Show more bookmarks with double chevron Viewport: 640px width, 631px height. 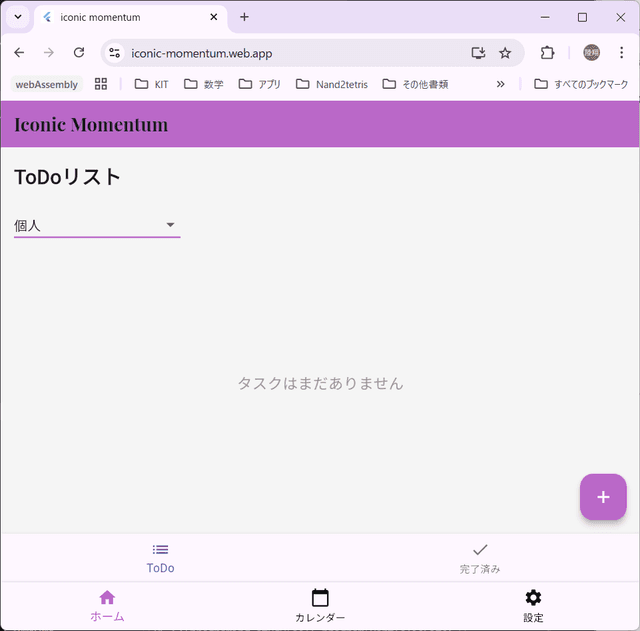point(500,84)
